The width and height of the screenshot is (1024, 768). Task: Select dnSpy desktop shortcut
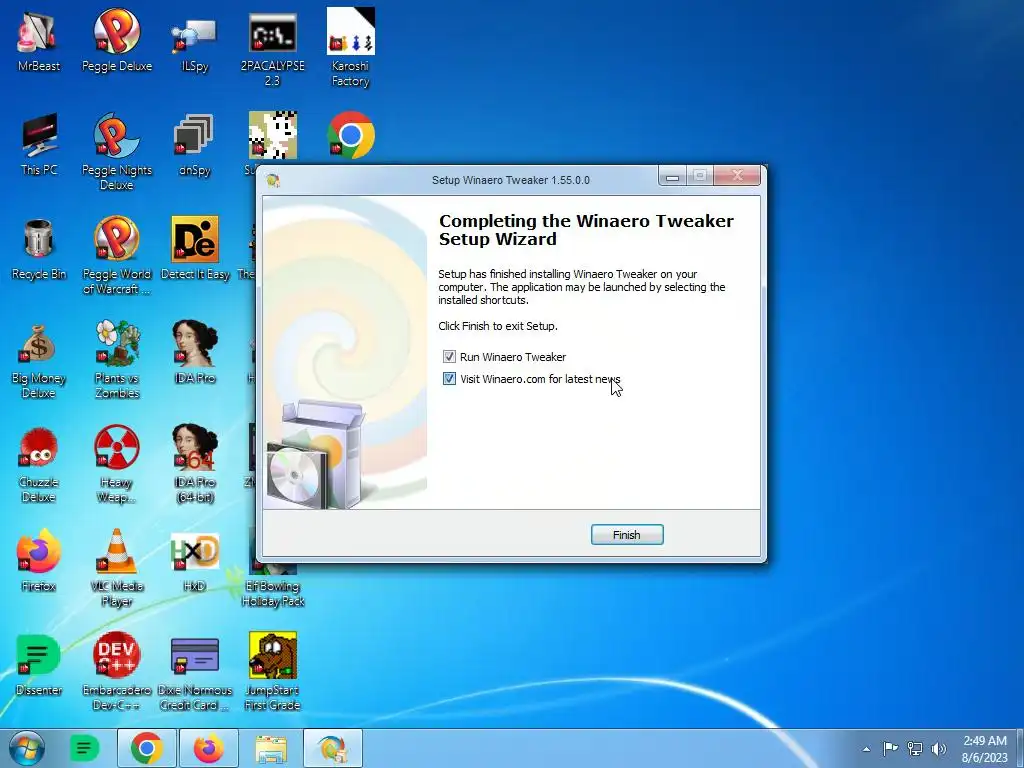[195, 144]
